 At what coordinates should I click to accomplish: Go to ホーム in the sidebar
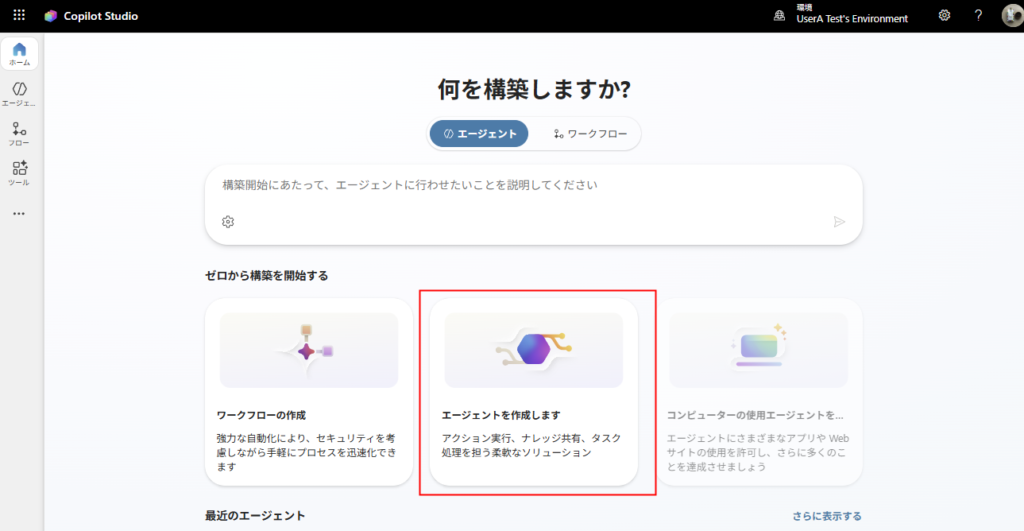19,54
